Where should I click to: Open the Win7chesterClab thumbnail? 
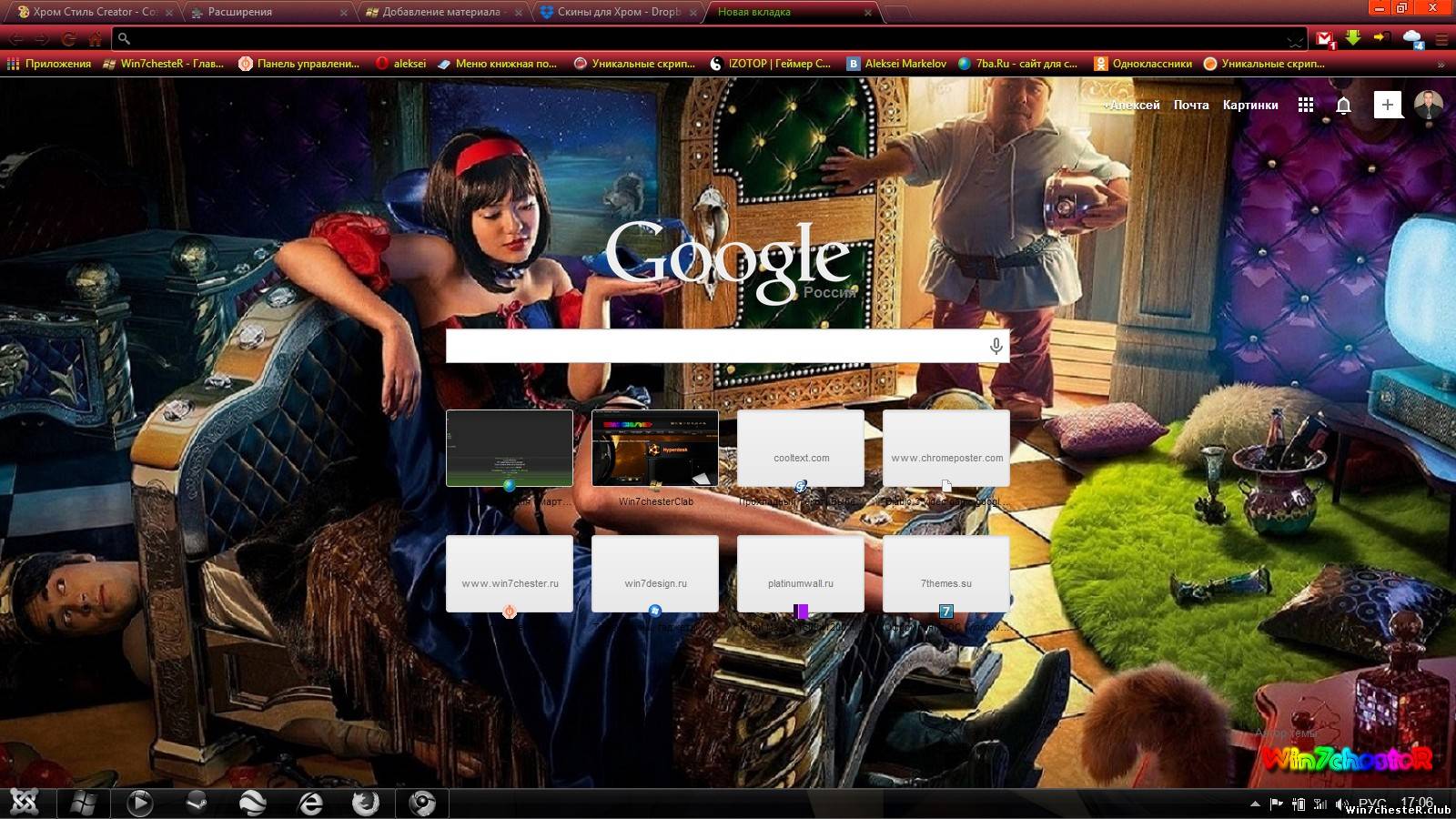coord(655,448)
